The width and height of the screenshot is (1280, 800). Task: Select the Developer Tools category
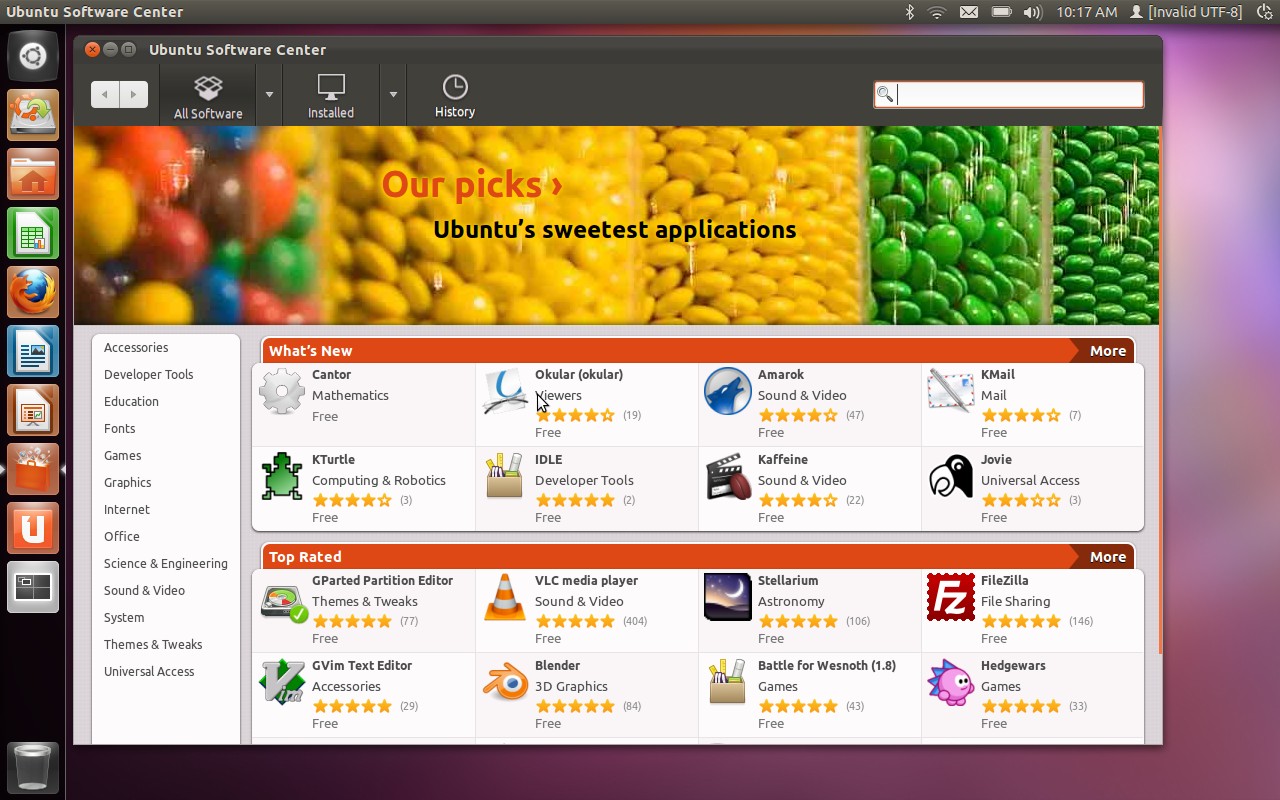tap(149, 374)
